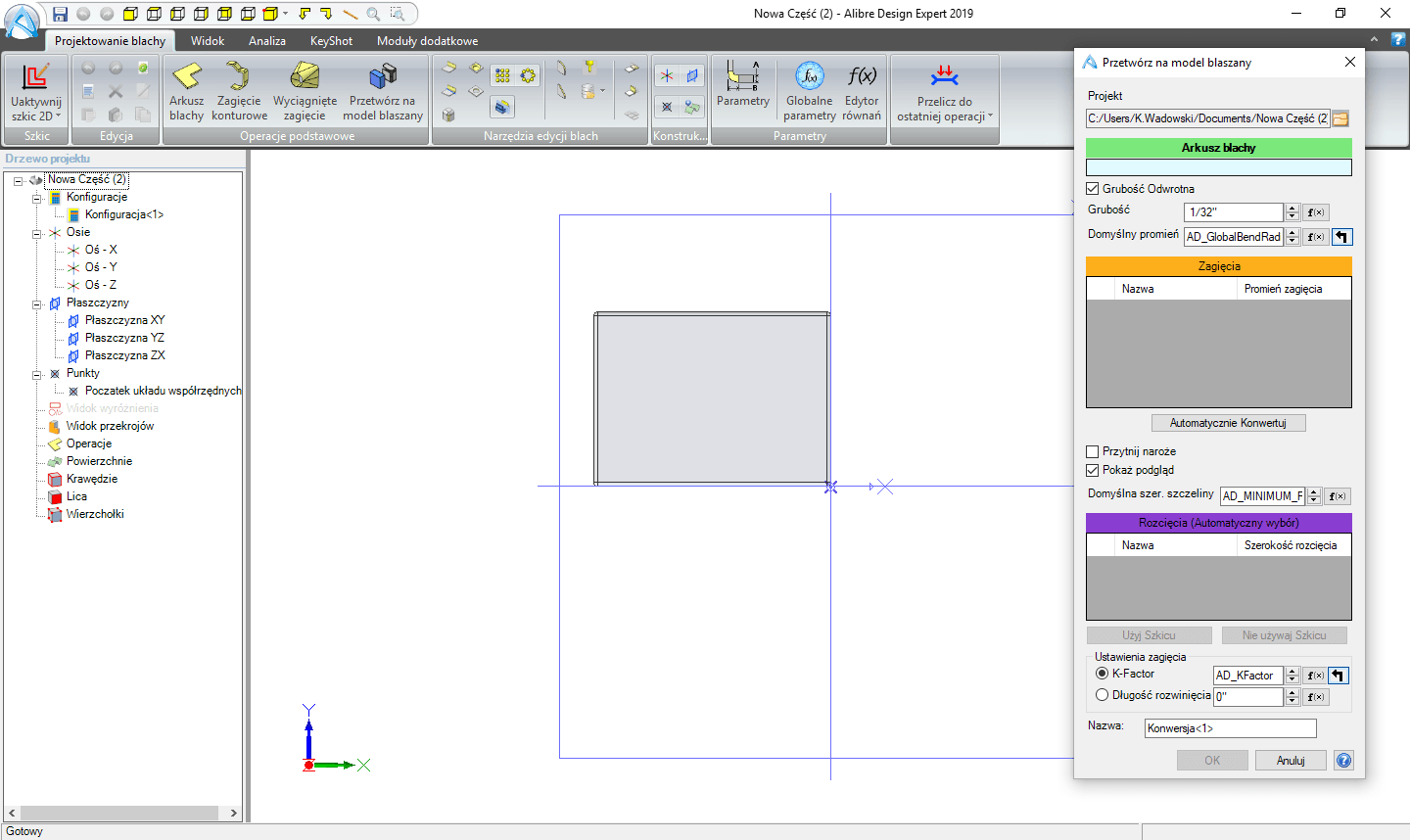Click the Automatycznie Konwertuj button
Image resolution: width=1410 pixels, height=840 pixels.
[1228, 422]
